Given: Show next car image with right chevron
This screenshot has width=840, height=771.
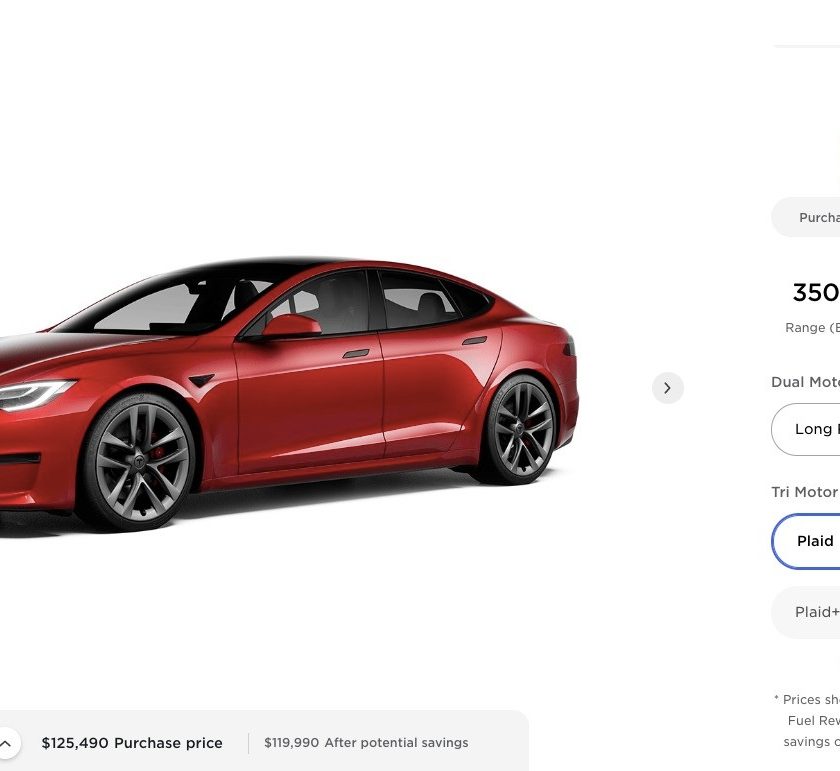Looking at the screenshot, I should [668, 388].
